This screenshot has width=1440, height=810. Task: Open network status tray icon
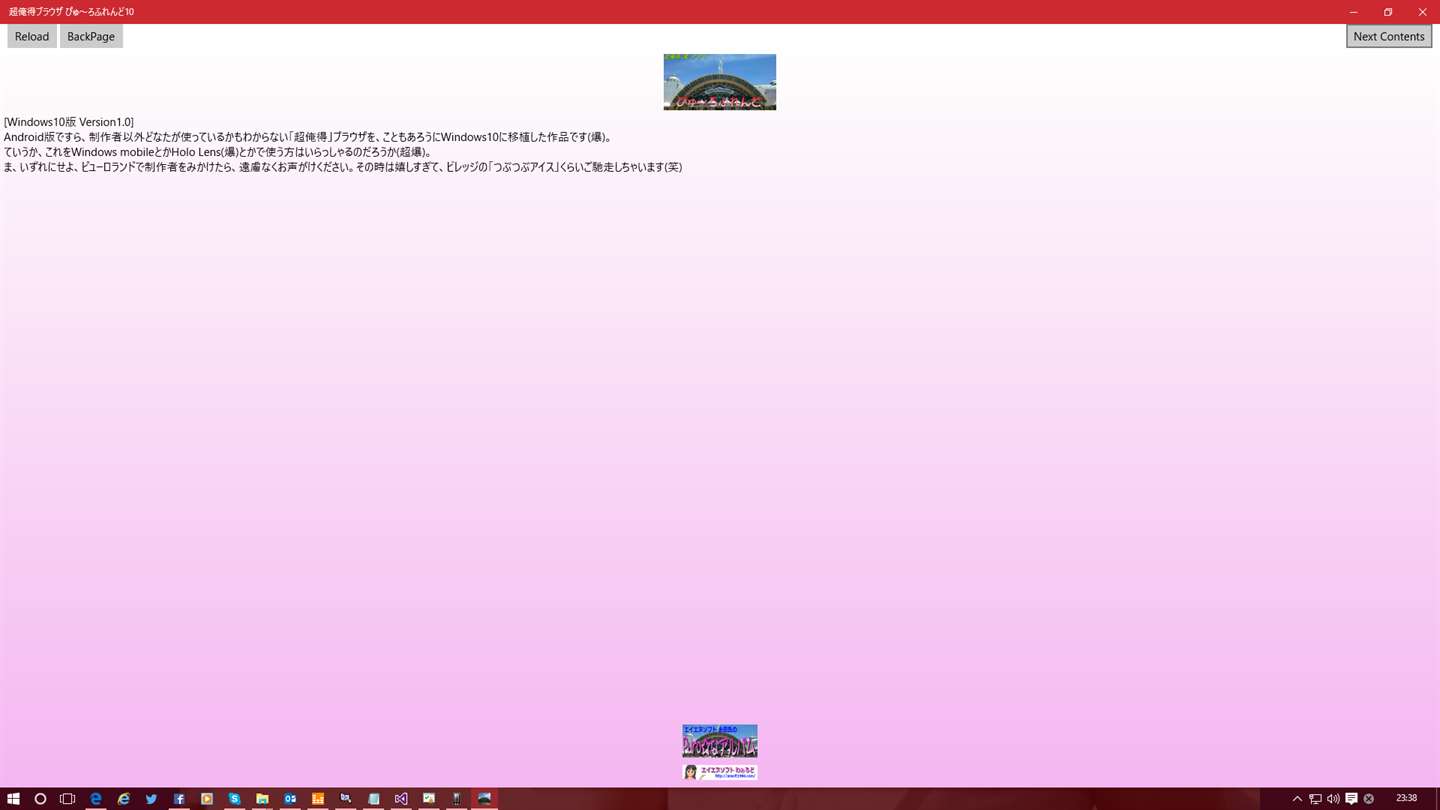pos(1315,799)
